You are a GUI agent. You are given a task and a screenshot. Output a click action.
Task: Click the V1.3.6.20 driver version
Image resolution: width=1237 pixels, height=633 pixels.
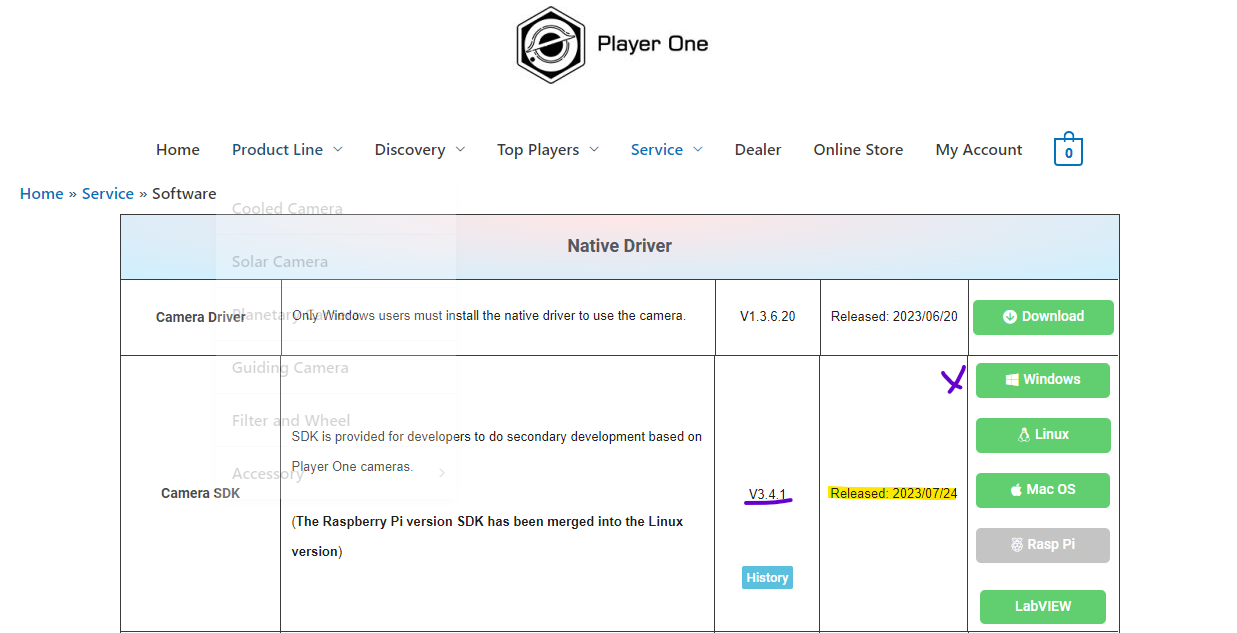pyautogui.click(x=768, y=316)
